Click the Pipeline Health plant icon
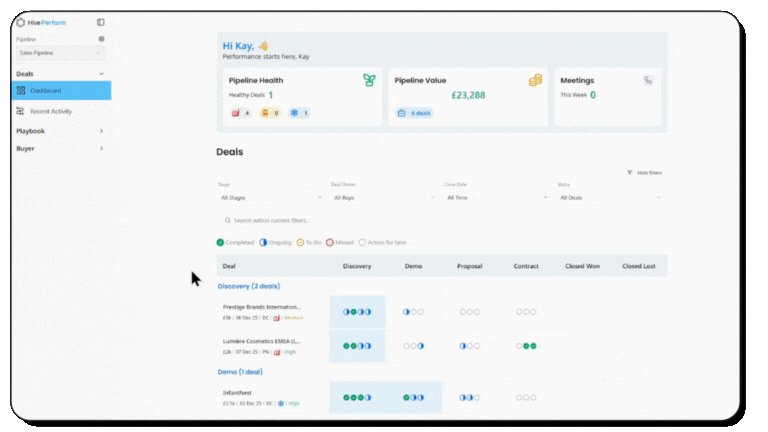 click(x=369, y=80)
